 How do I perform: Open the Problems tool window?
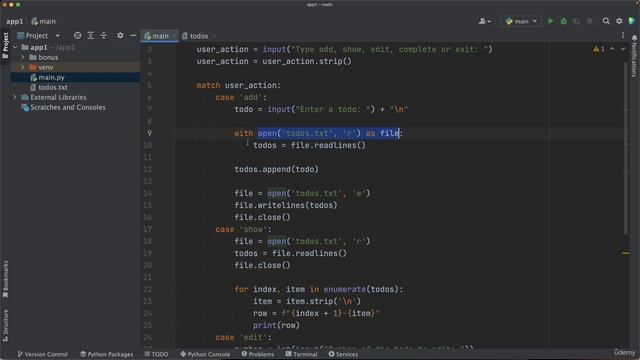(258, 354)
